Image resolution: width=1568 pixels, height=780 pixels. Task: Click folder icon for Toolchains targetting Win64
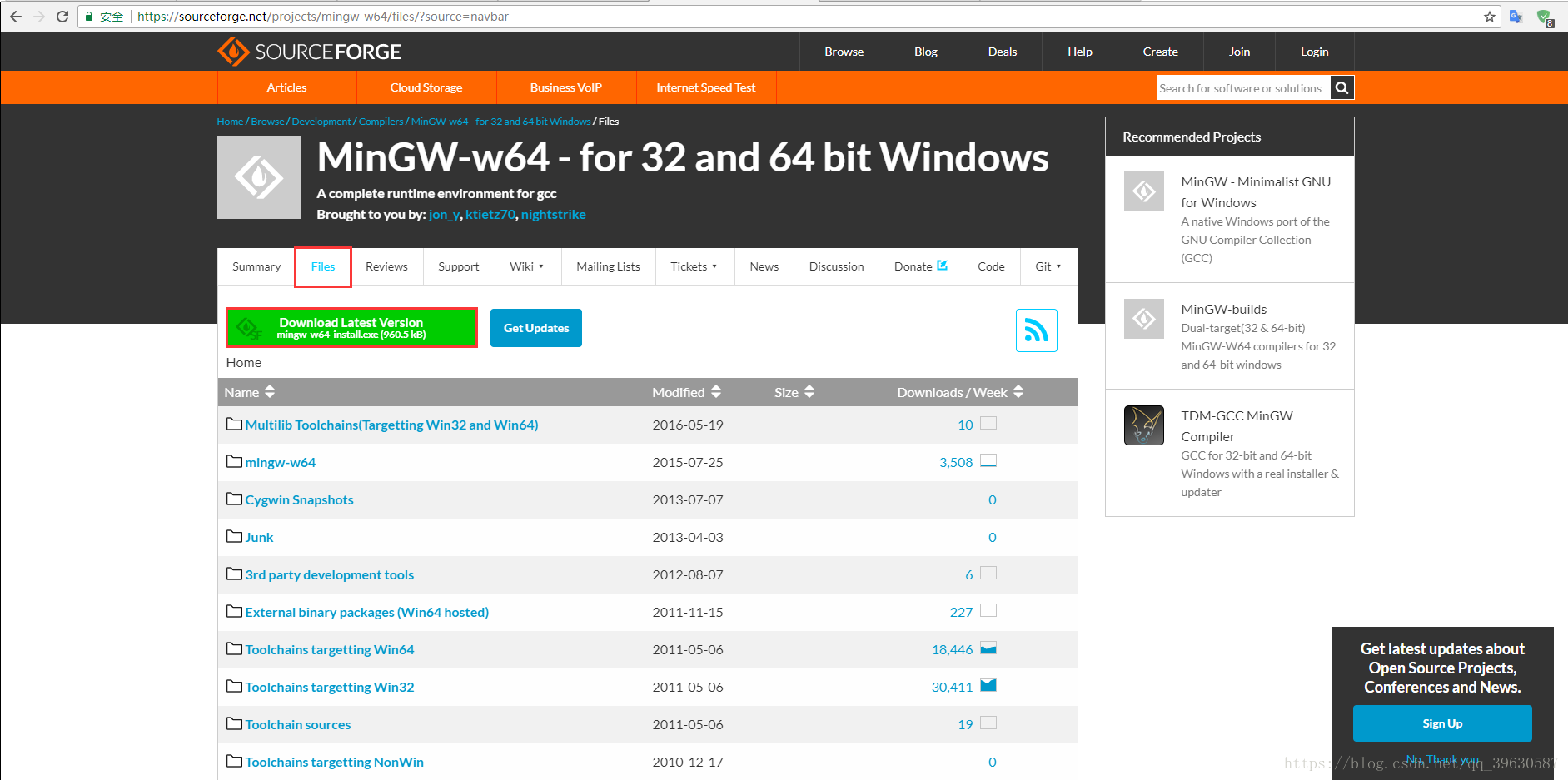click(235, 649)
